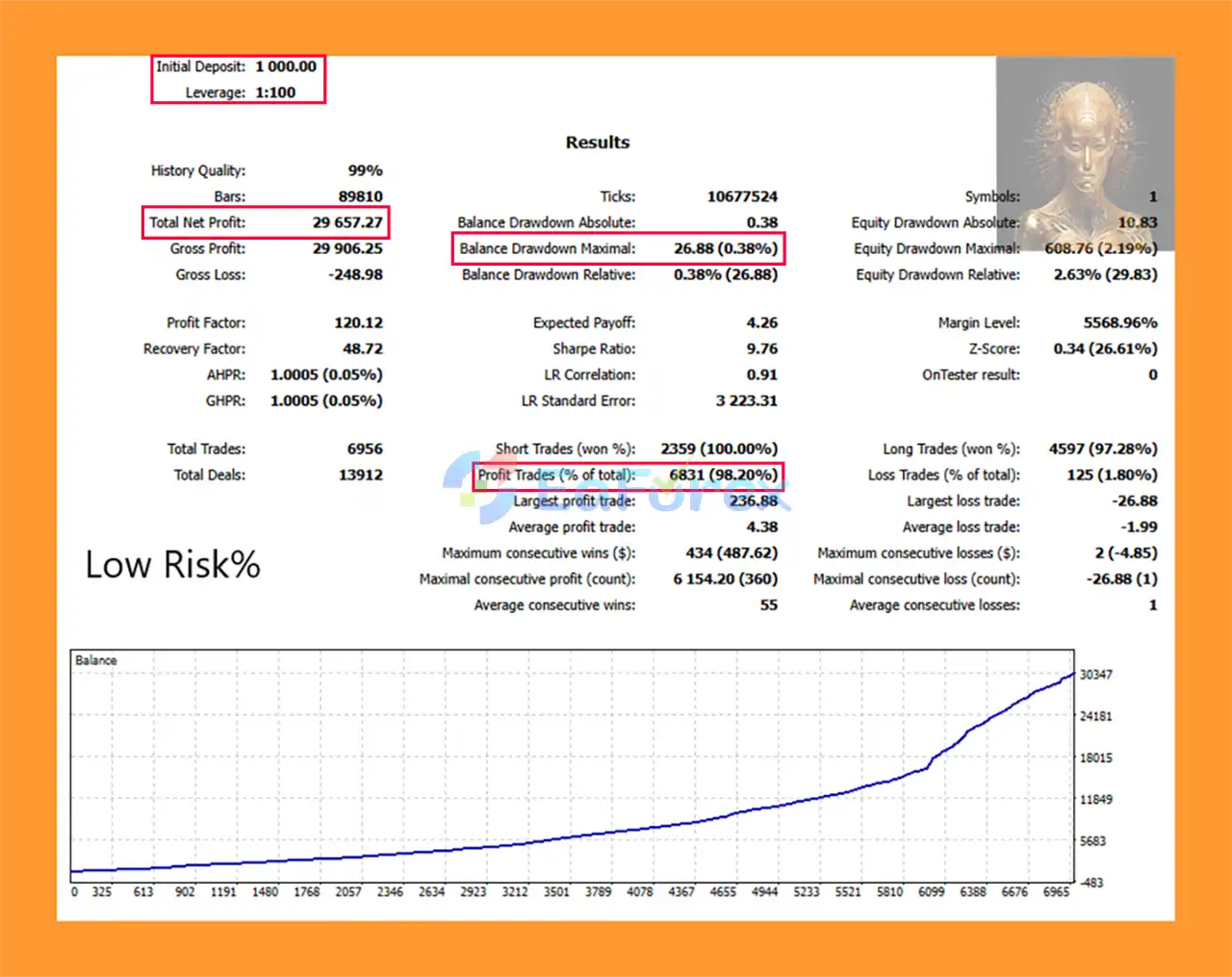Screen dimensions: 1232x977
Task: Select the Profit Factor value 120.12
Action: [358, 322]
